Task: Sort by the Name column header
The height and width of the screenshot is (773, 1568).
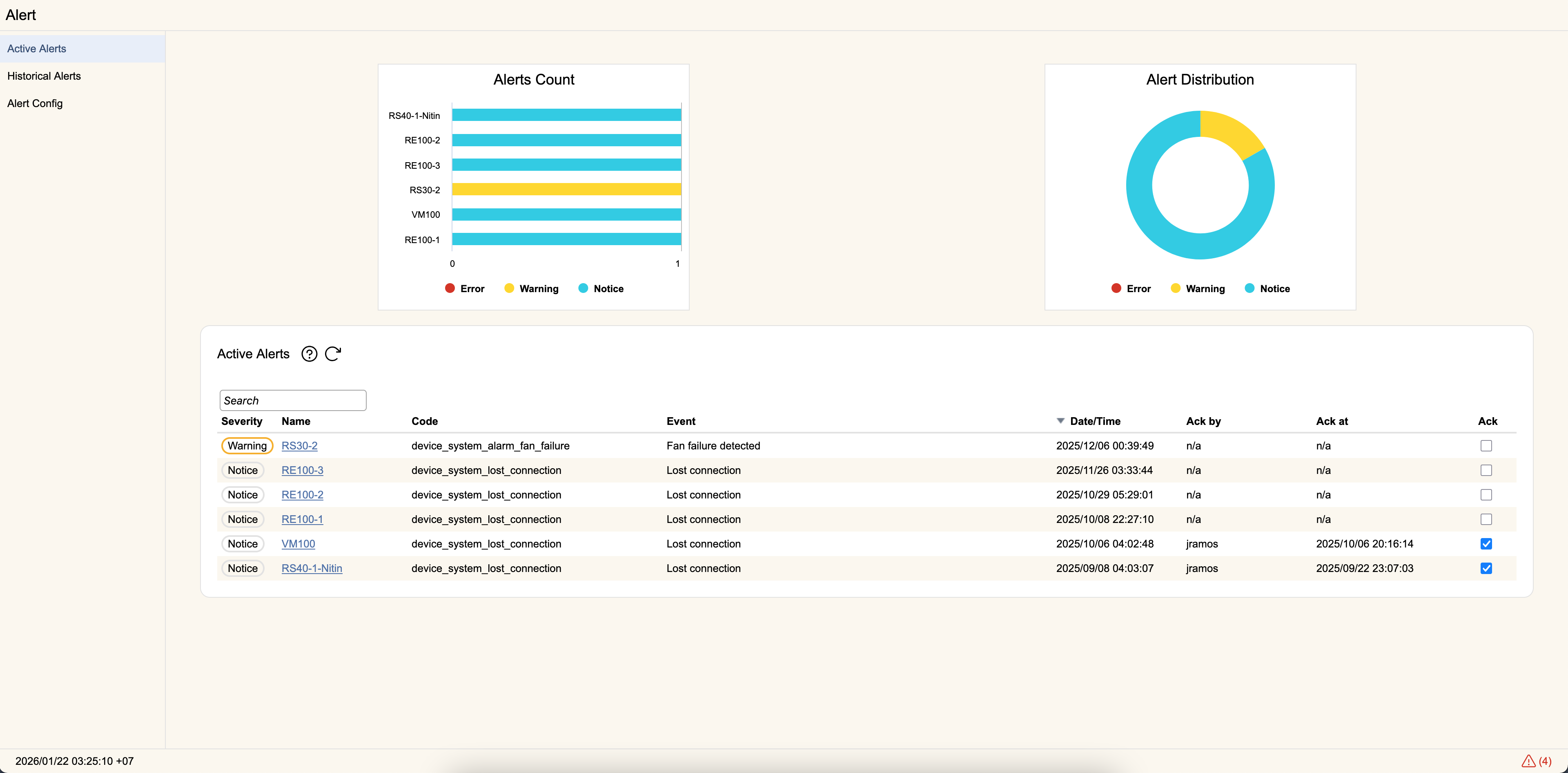Action: (x=296, y=421)
